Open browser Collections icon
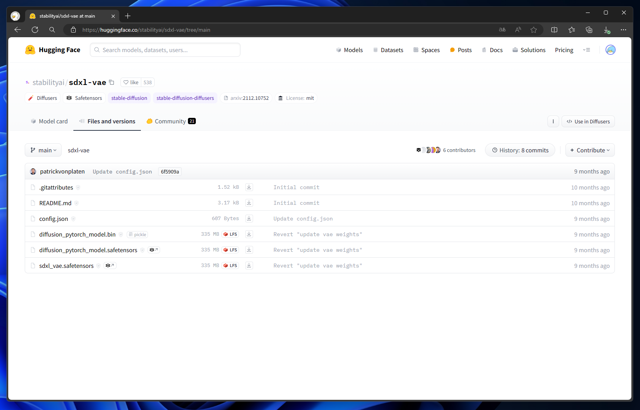Image resolution: width=640 pixels, height=410 pixels. [589, 29]
